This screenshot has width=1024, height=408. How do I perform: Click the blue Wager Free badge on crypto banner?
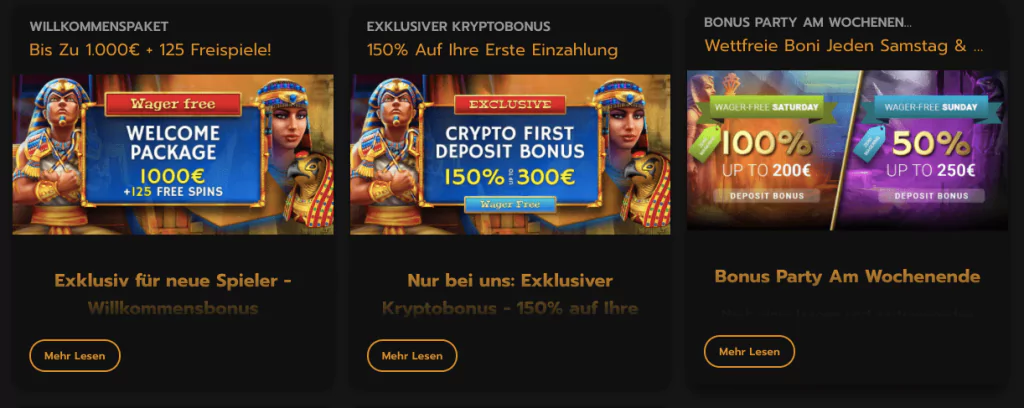[x=510, y=204]
